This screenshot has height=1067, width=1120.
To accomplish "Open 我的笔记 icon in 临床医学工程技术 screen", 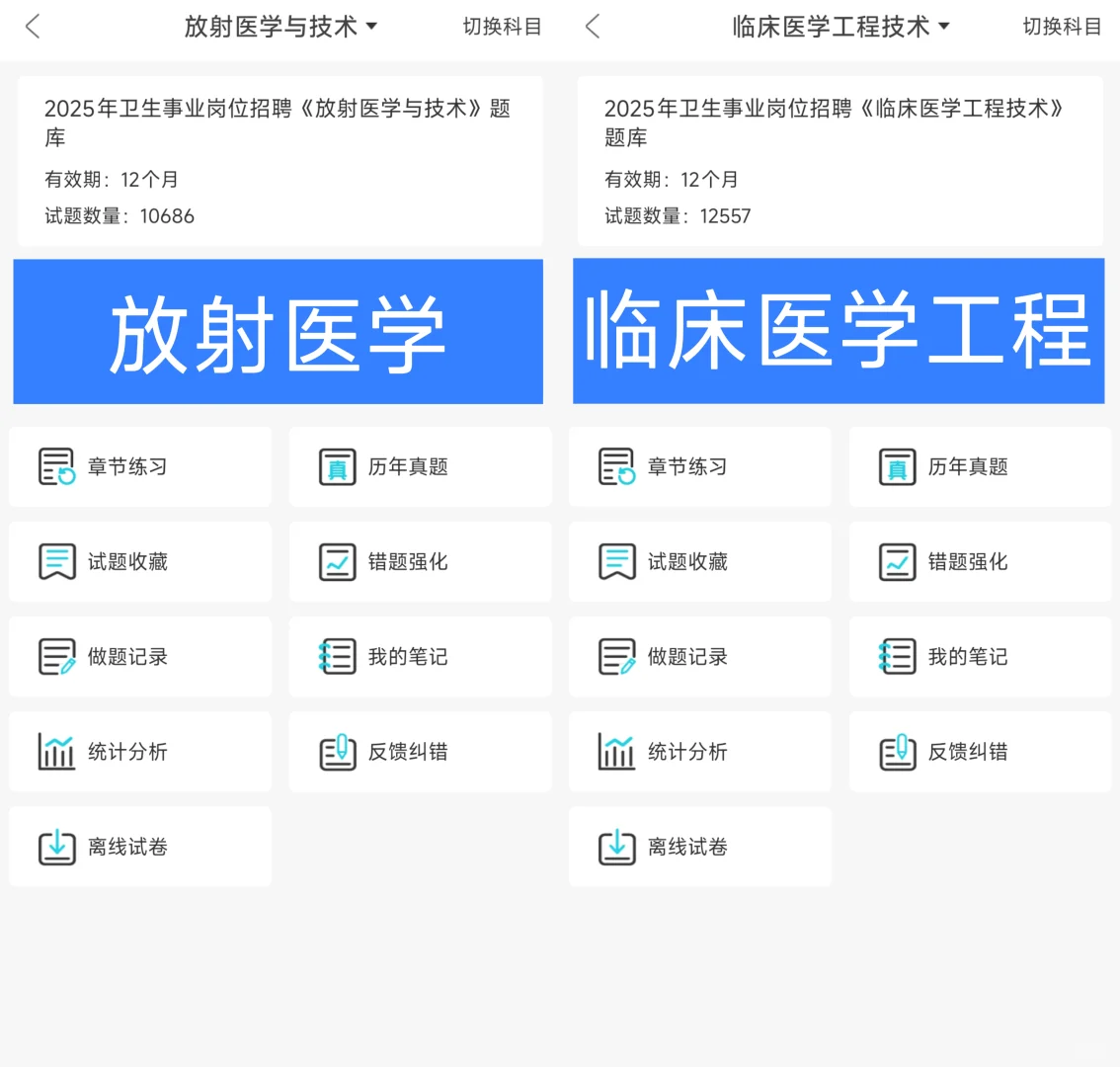I will 897,657.
